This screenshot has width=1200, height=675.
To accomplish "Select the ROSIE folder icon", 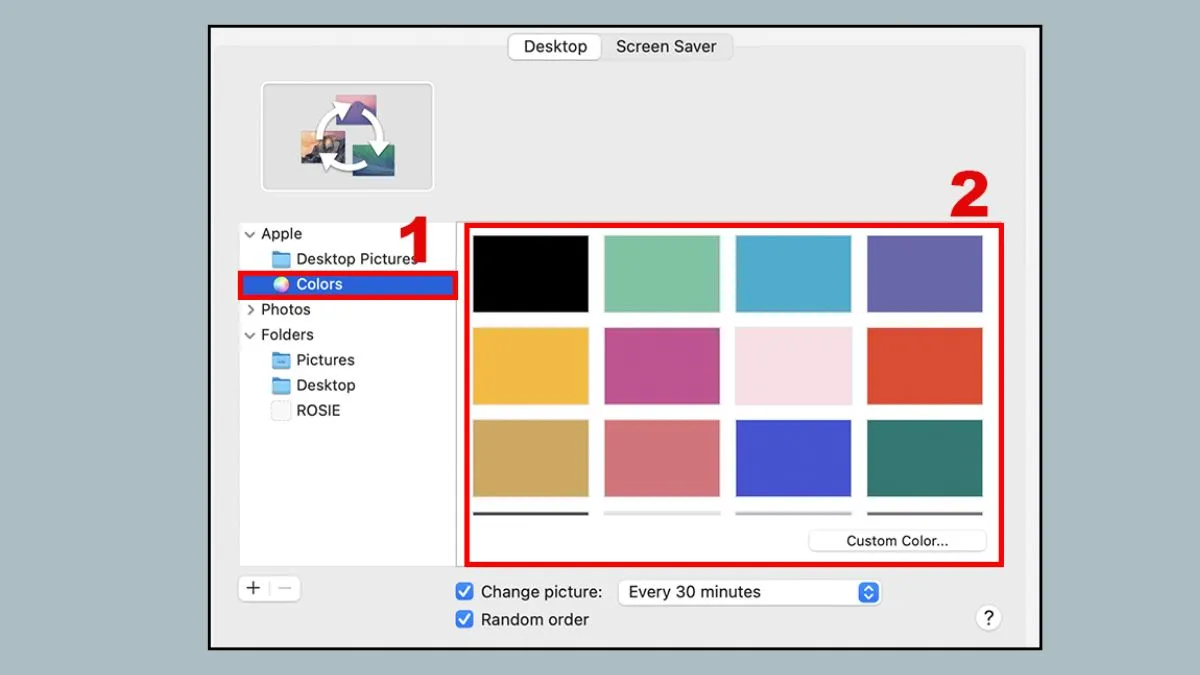I will point(281,411).
